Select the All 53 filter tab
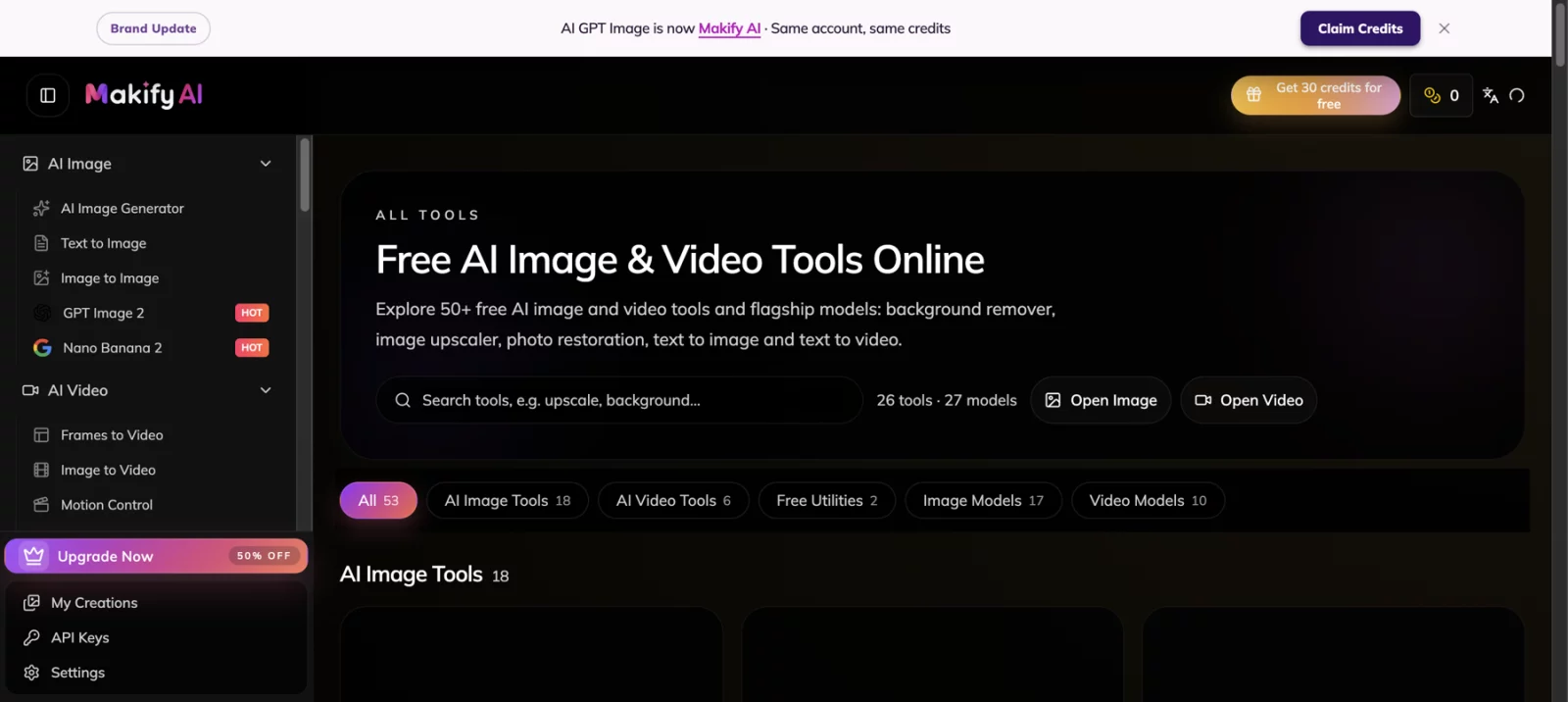This screenshot has height=702, width=1568. [x=378, y=500]
